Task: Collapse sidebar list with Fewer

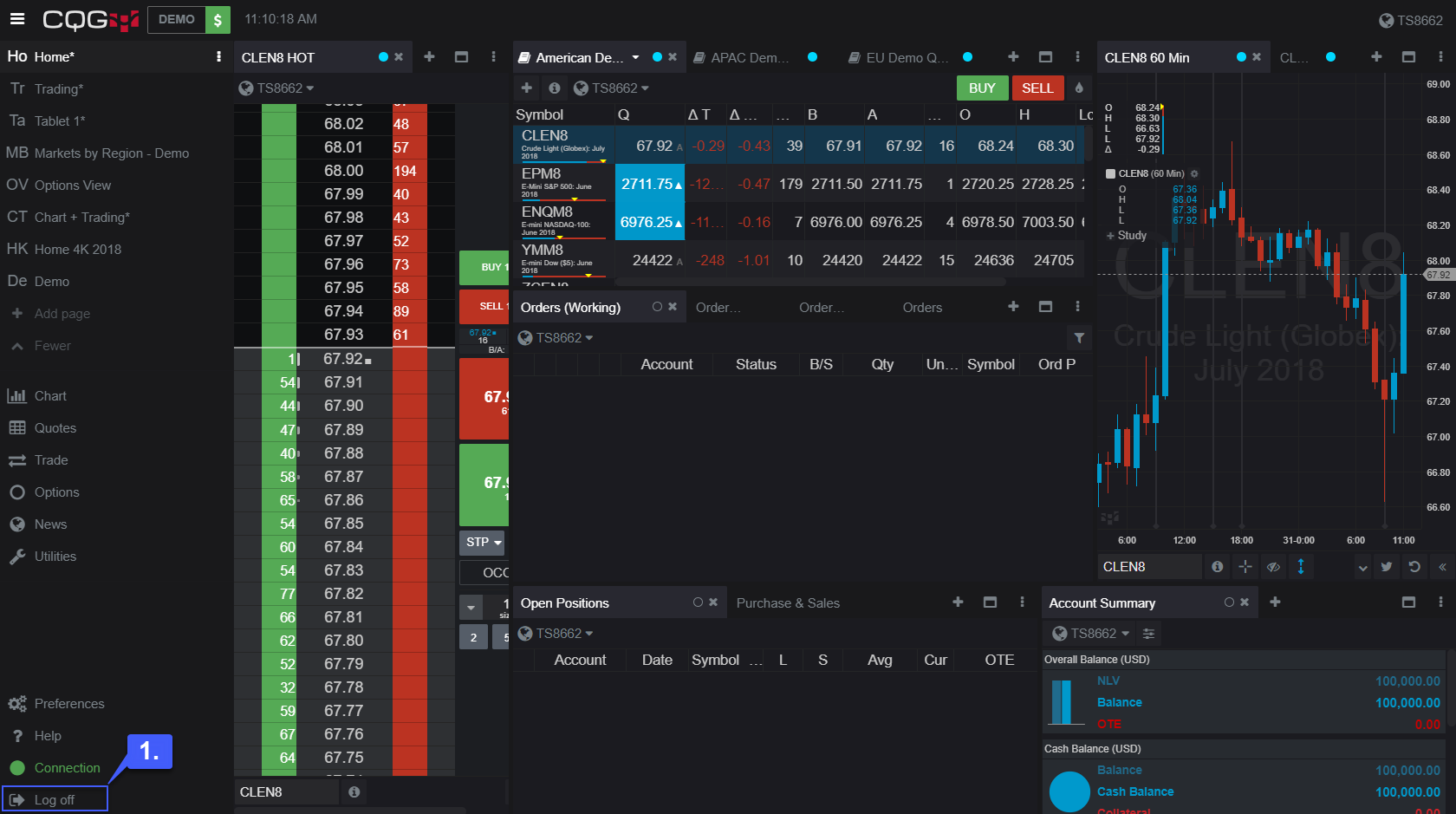Action: (x=41, y=346)
